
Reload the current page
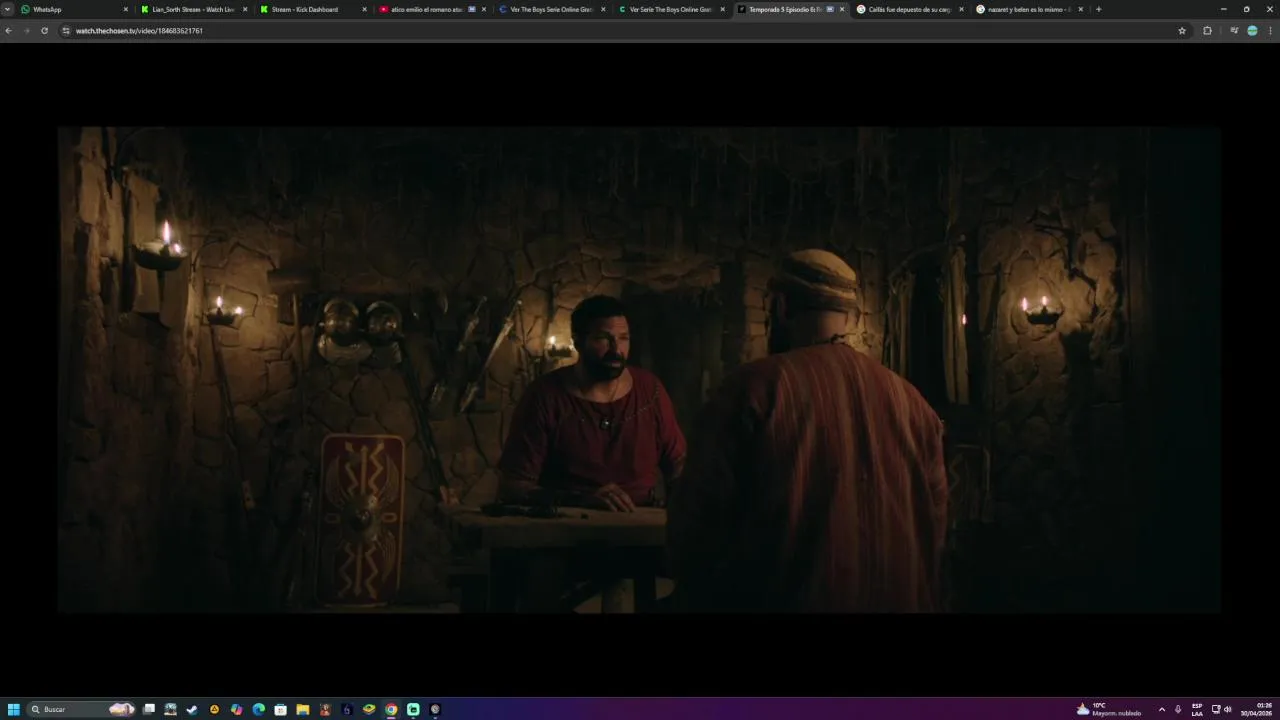click(44, 31)
